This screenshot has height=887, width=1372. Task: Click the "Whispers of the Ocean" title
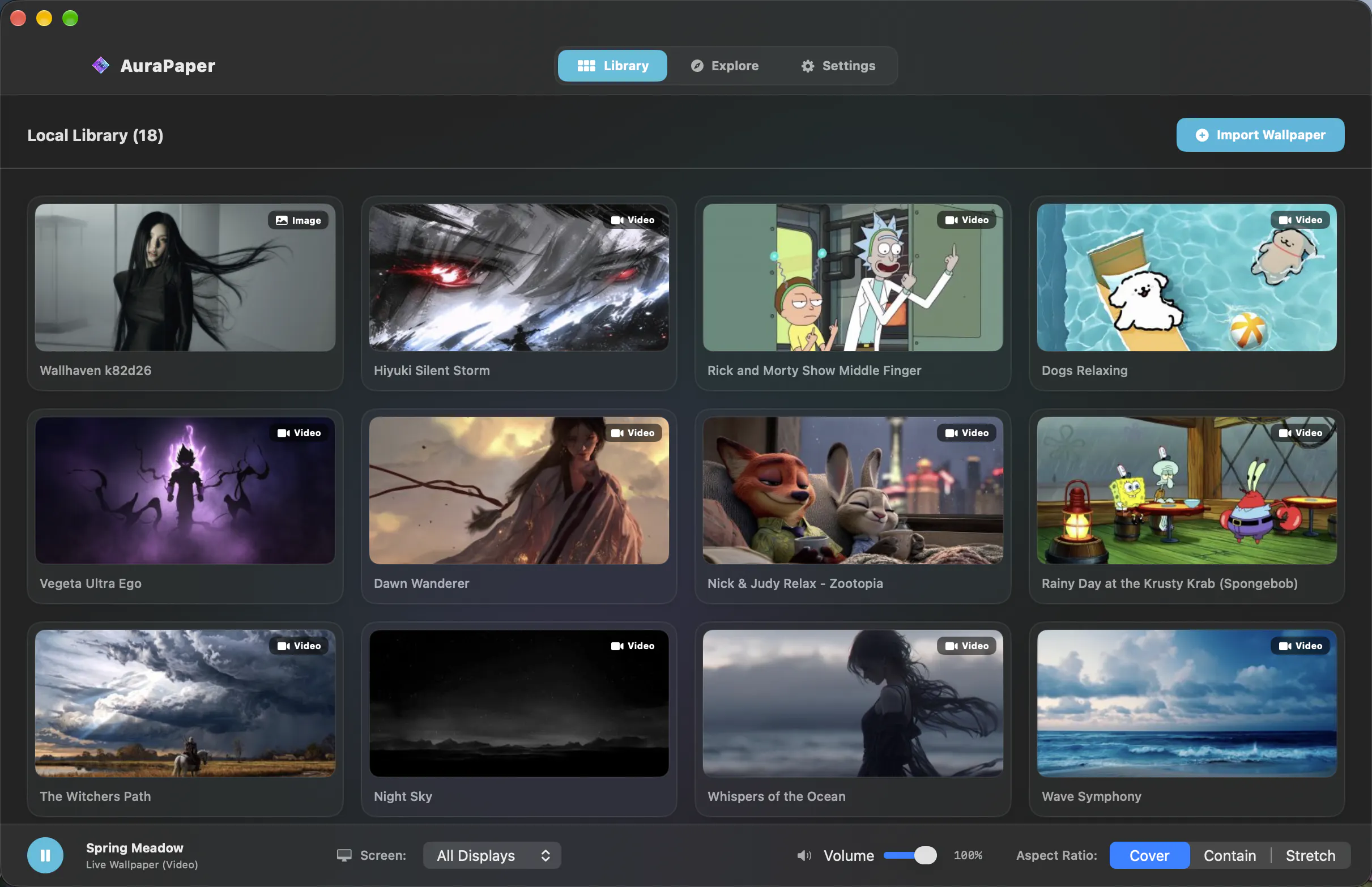point(776,796)
